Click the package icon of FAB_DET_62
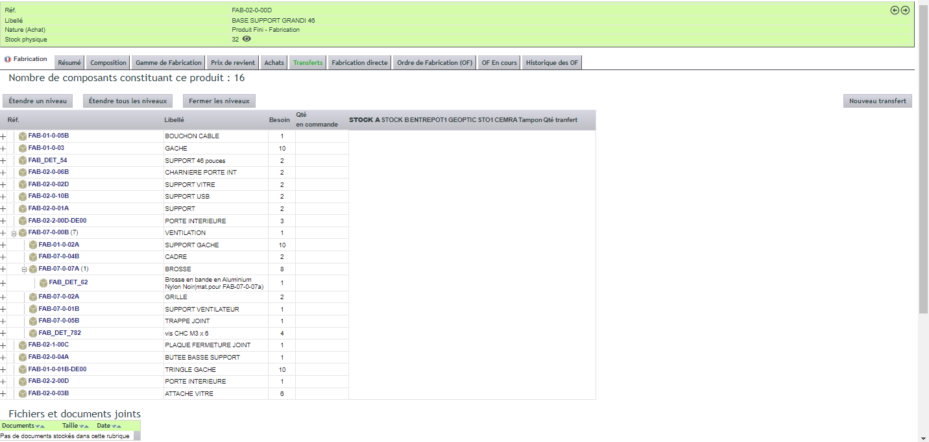The width and height of the screenshot is (929, 442). click(x=43, y=283)
